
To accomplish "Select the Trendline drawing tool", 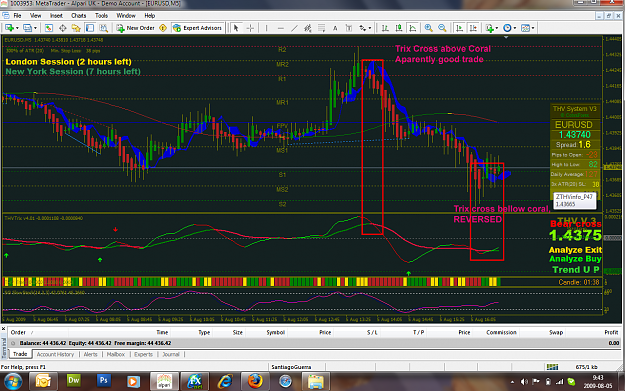I will [294, 28].
